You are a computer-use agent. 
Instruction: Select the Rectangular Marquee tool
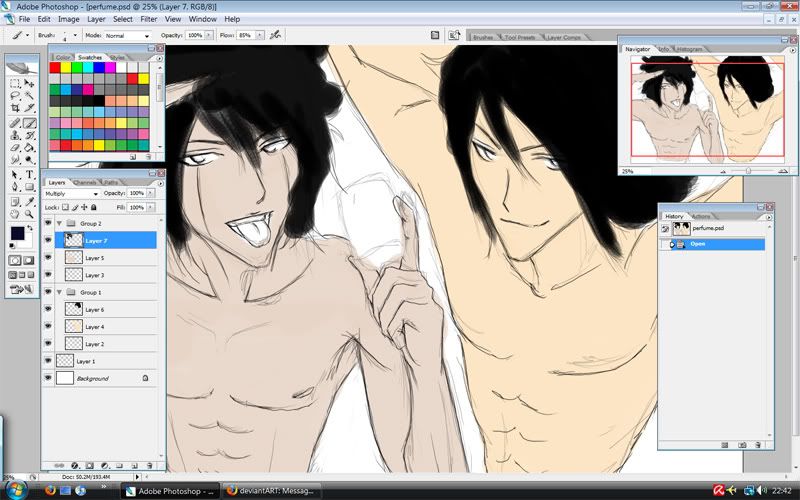[15, 83]
